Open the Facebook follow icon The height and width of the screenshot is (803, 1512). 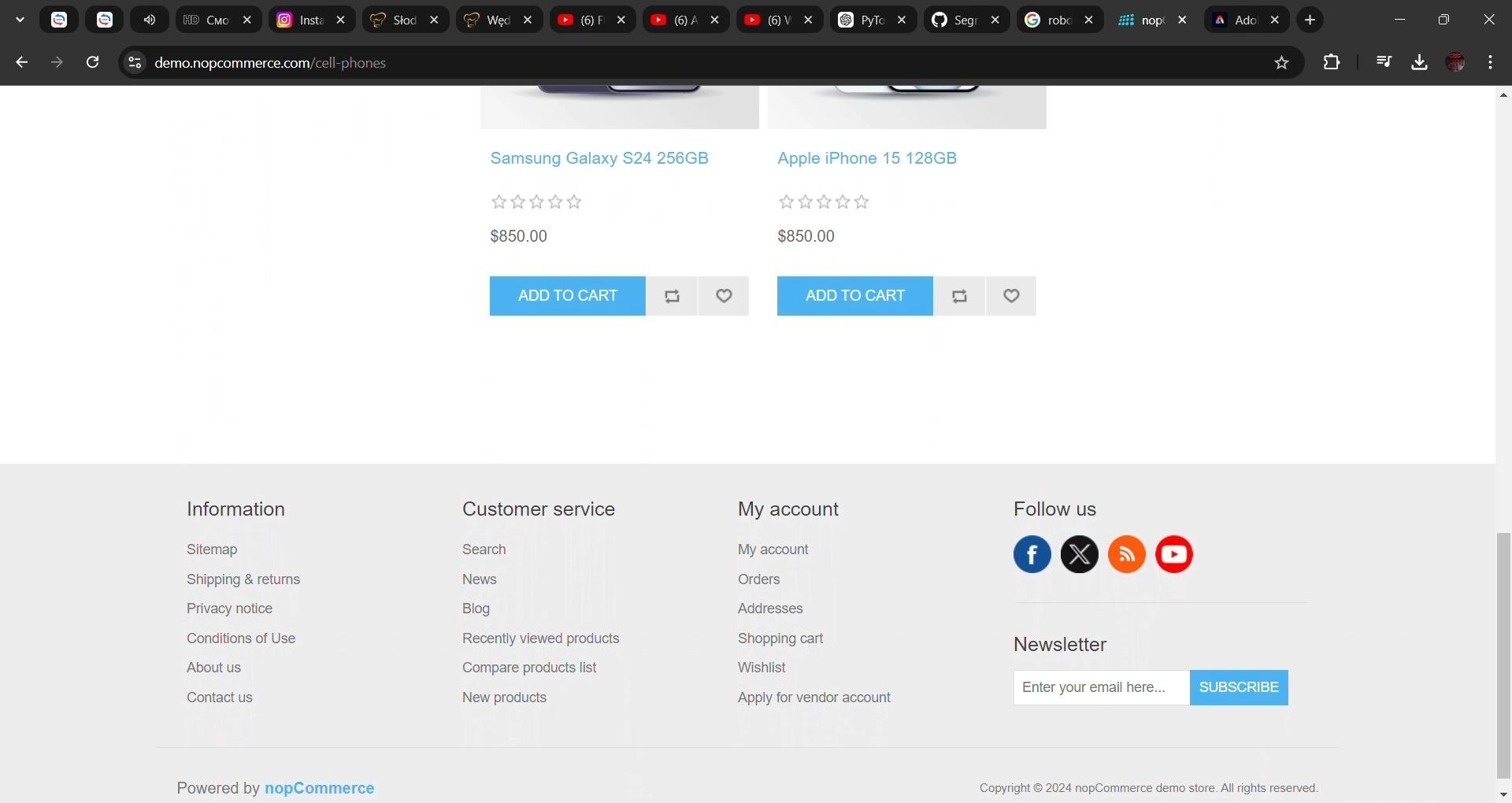coord(1032,554)
